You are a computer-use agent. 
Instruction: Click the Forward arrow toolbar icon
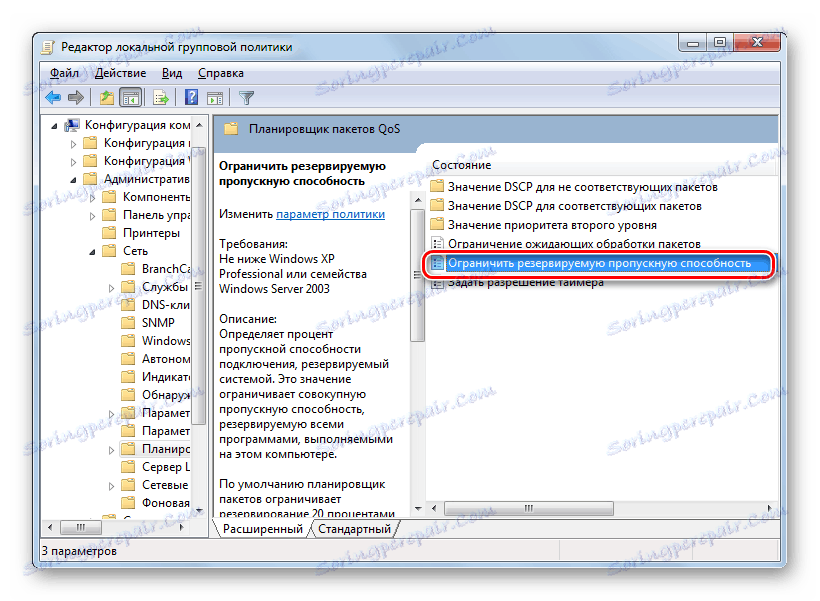[76, 97]
